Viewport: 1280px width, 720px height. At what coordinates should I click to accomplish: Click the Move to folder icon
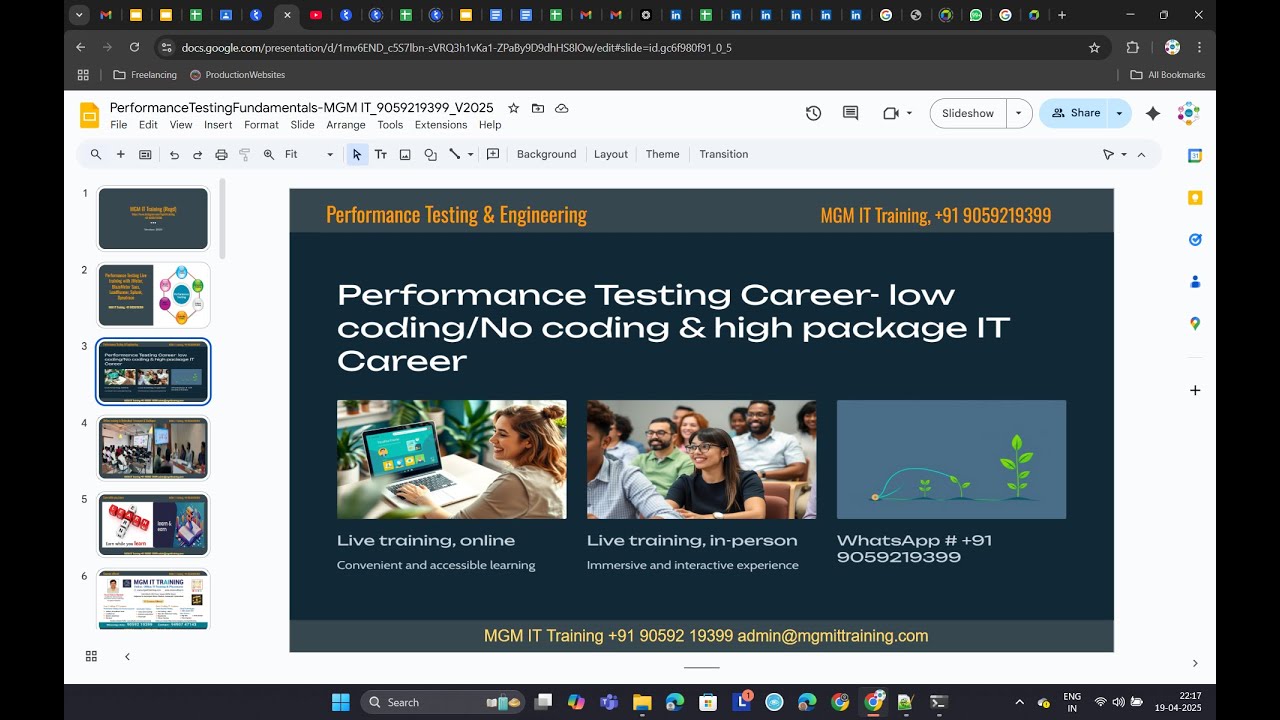coord(538,108)
